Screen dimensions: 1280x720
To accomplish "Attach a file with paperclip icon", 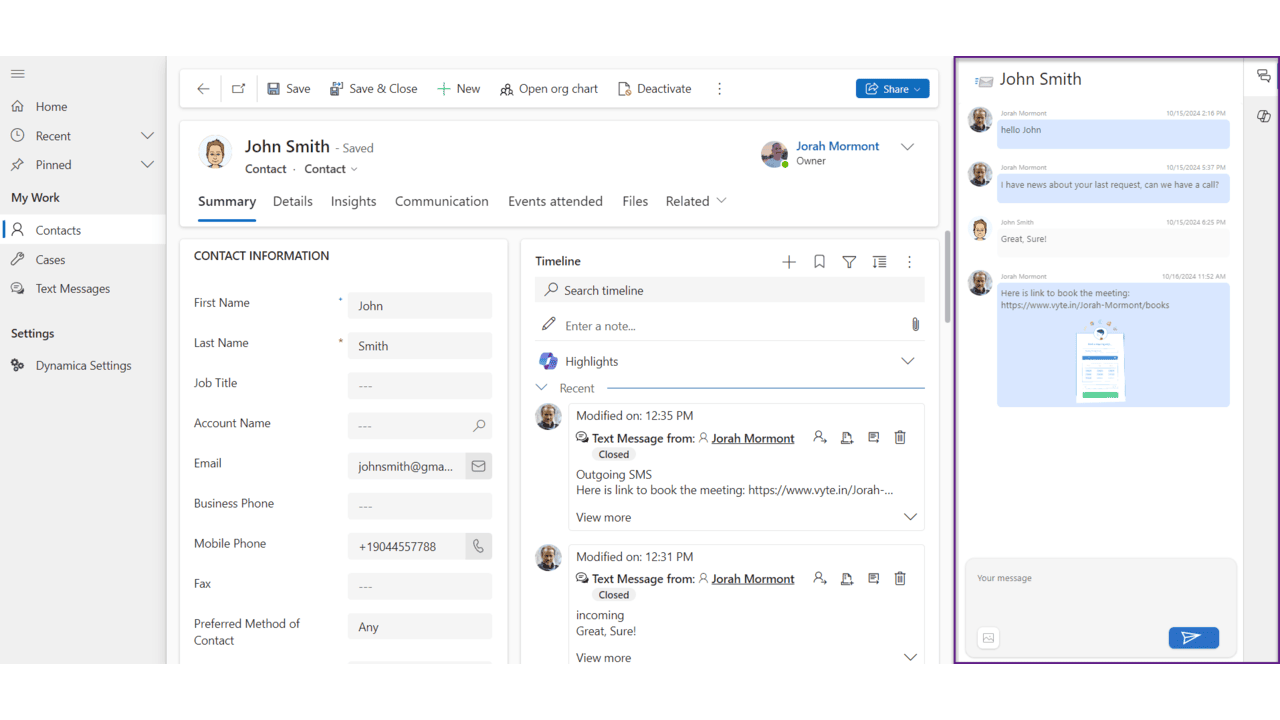I will (x=915, y=325).
